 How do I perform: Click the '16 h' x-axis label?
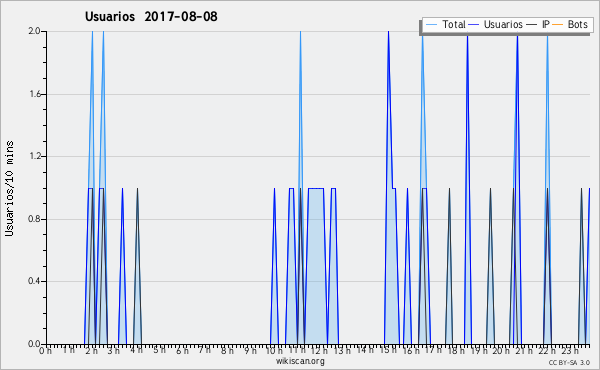click(x=410, y=350)
